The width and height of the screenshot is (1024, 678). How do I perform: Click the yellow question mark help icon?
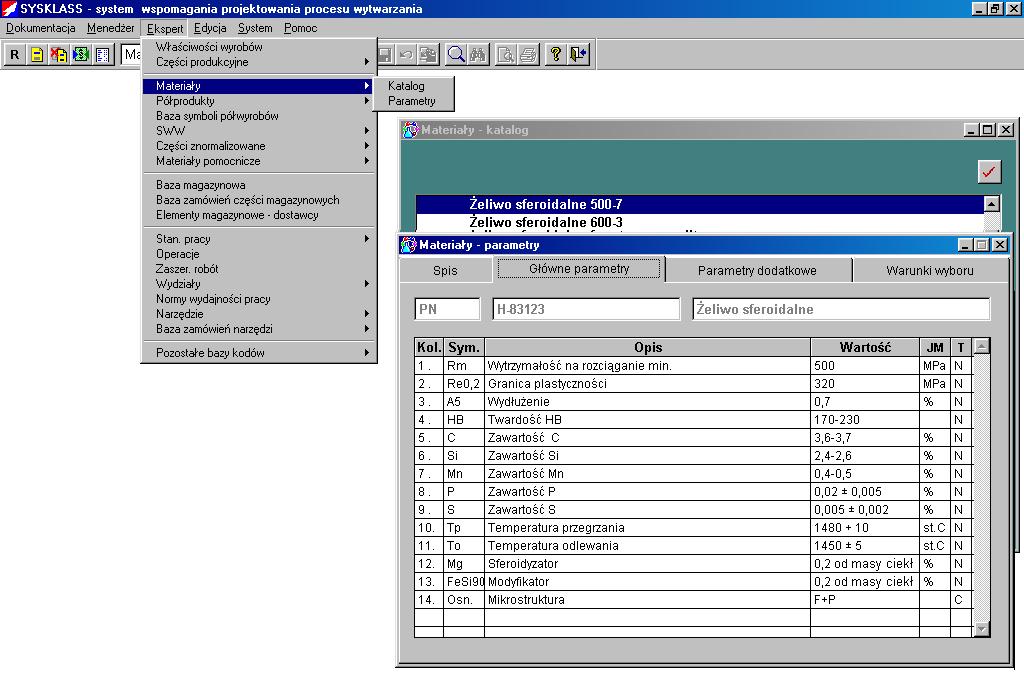[555, 54]
